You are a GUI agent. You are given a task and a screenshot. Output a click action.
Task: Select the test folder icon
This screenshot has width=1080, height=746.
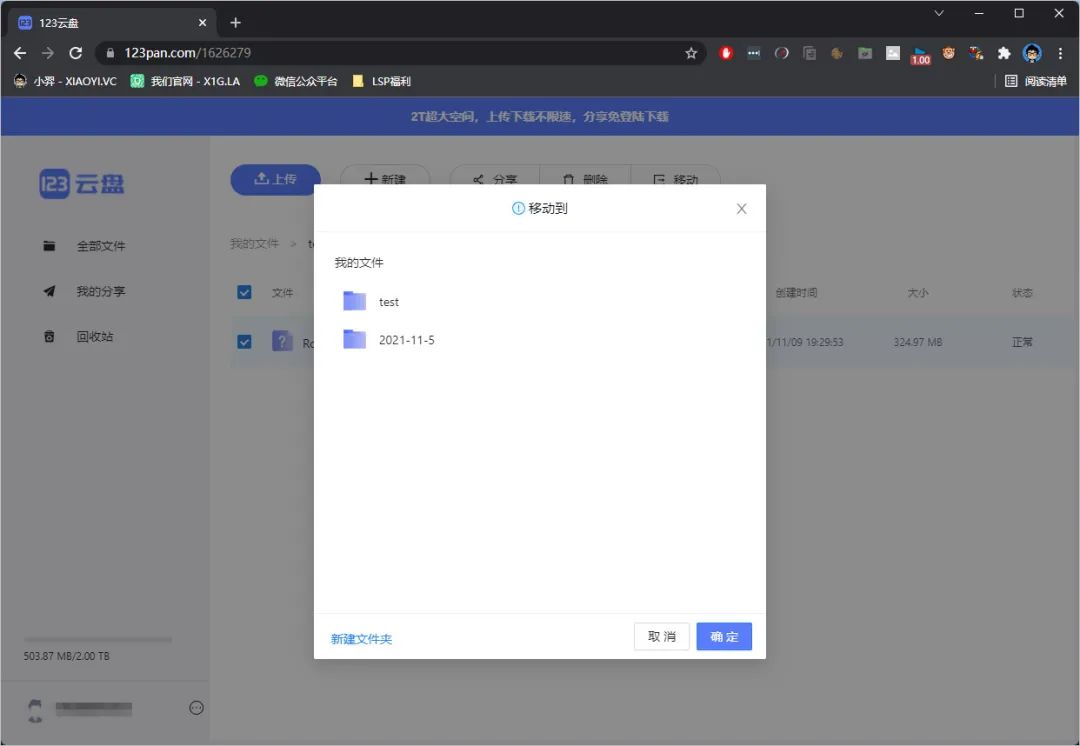tap(354, 301)
